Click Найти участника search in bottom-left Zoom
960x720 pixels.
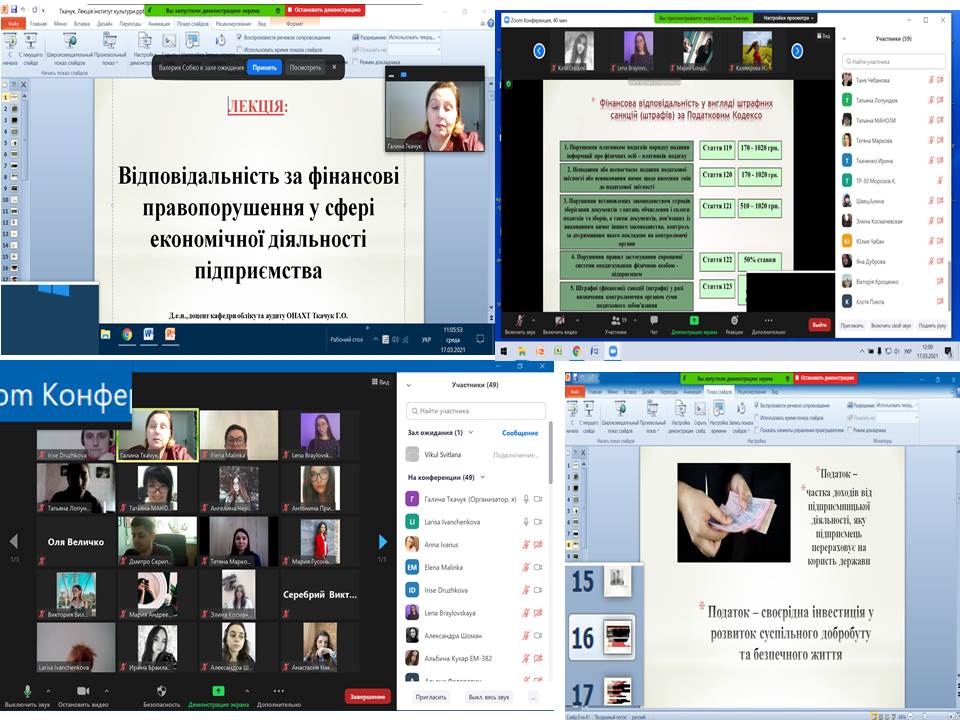click(x=476, y=411)
